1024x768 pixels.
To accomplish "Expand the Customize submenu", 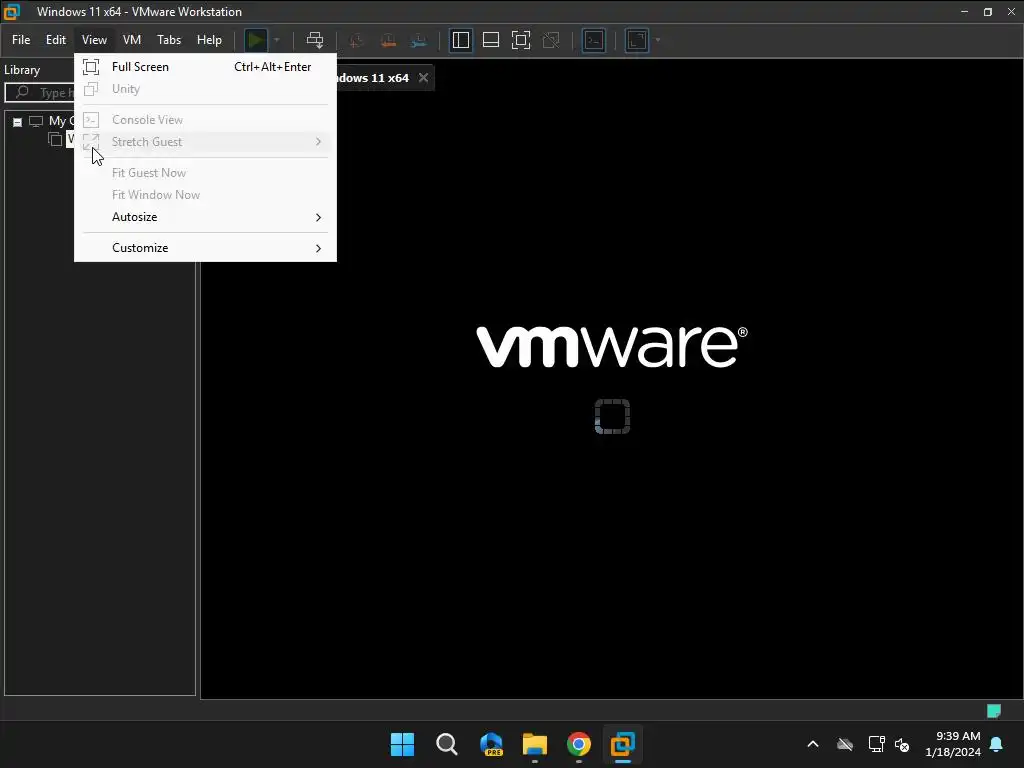I will click(205, 248).
